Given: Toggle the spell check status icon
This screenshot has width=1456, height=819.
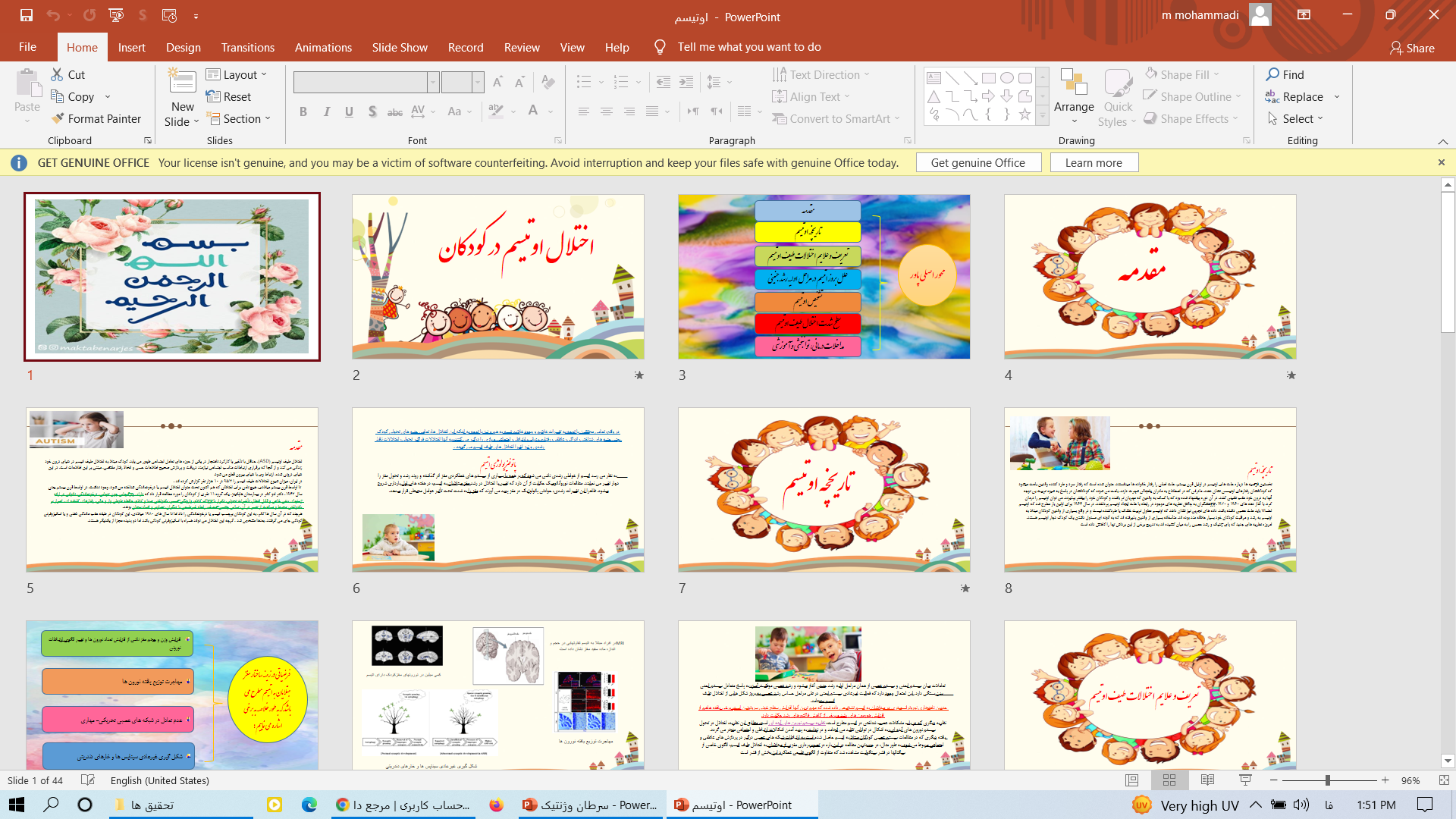Looking at the screenshot, I should tap(88, 780).
